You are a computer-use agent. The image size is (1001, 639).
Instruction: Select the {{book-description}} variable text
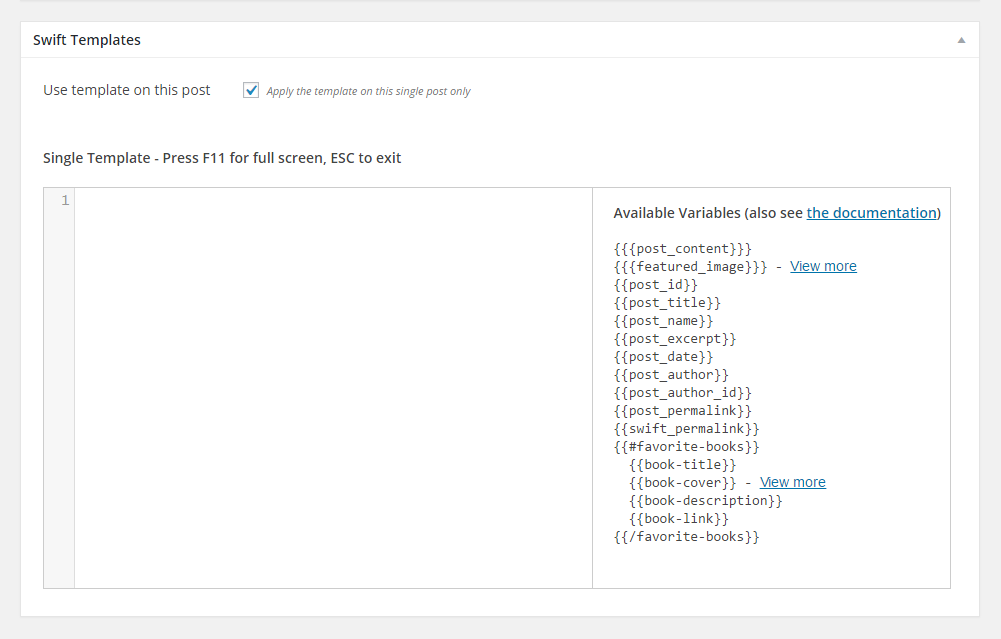705,500
